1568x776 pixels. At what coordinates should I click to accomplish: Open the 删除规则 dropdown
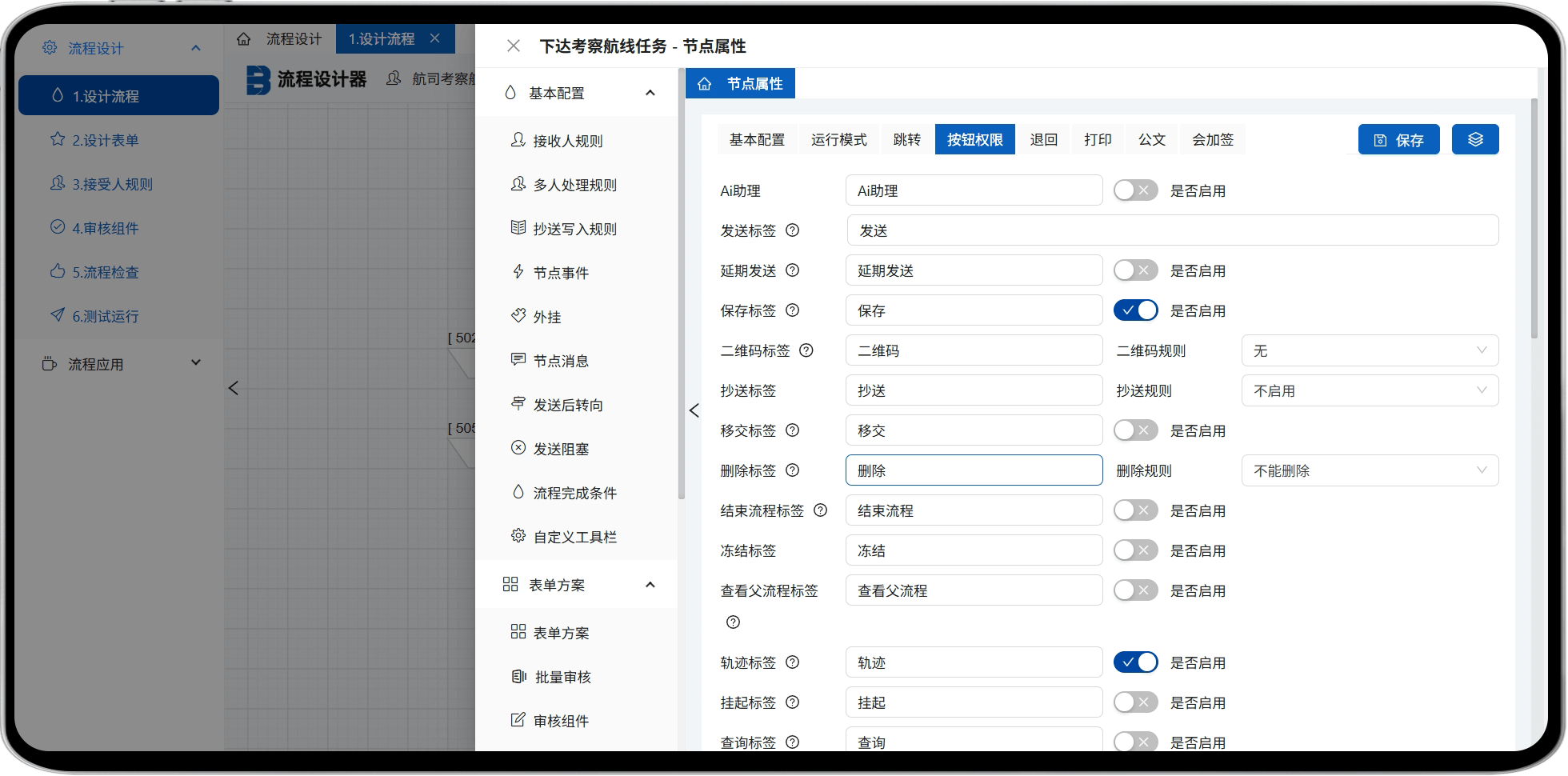click(1370, 470)
